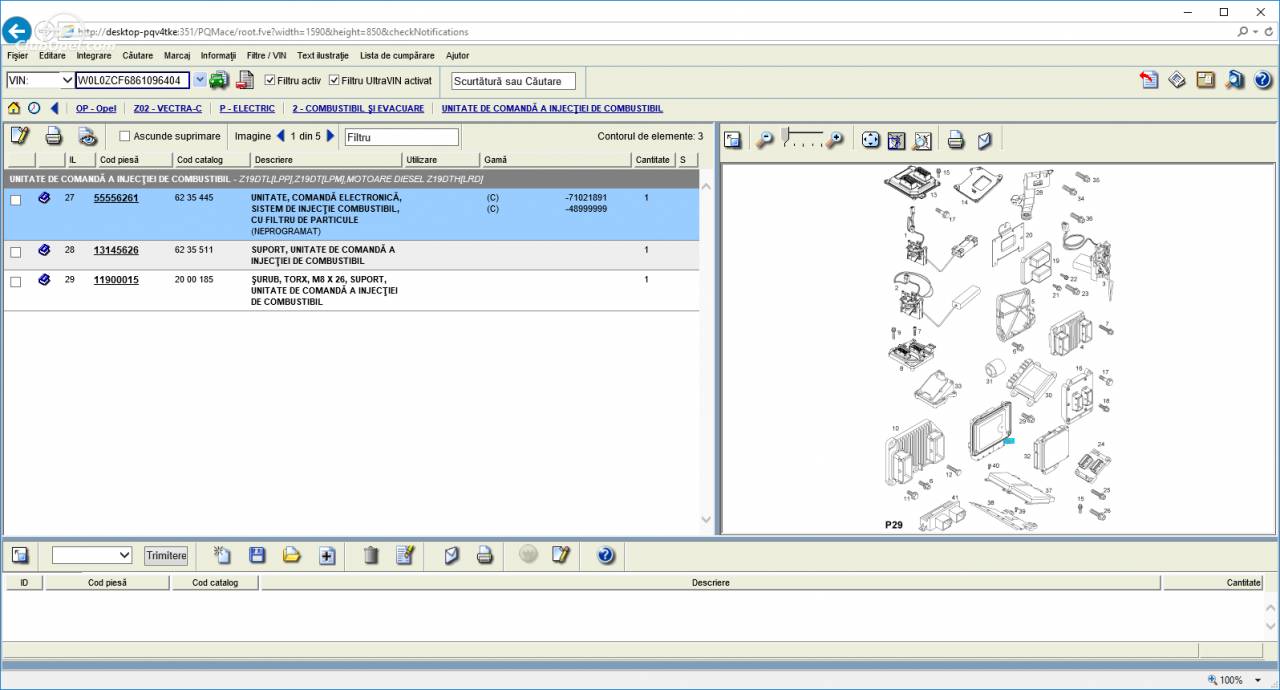
Task: Tick the checkbox for part 55556261
Action: coord(15,200)
